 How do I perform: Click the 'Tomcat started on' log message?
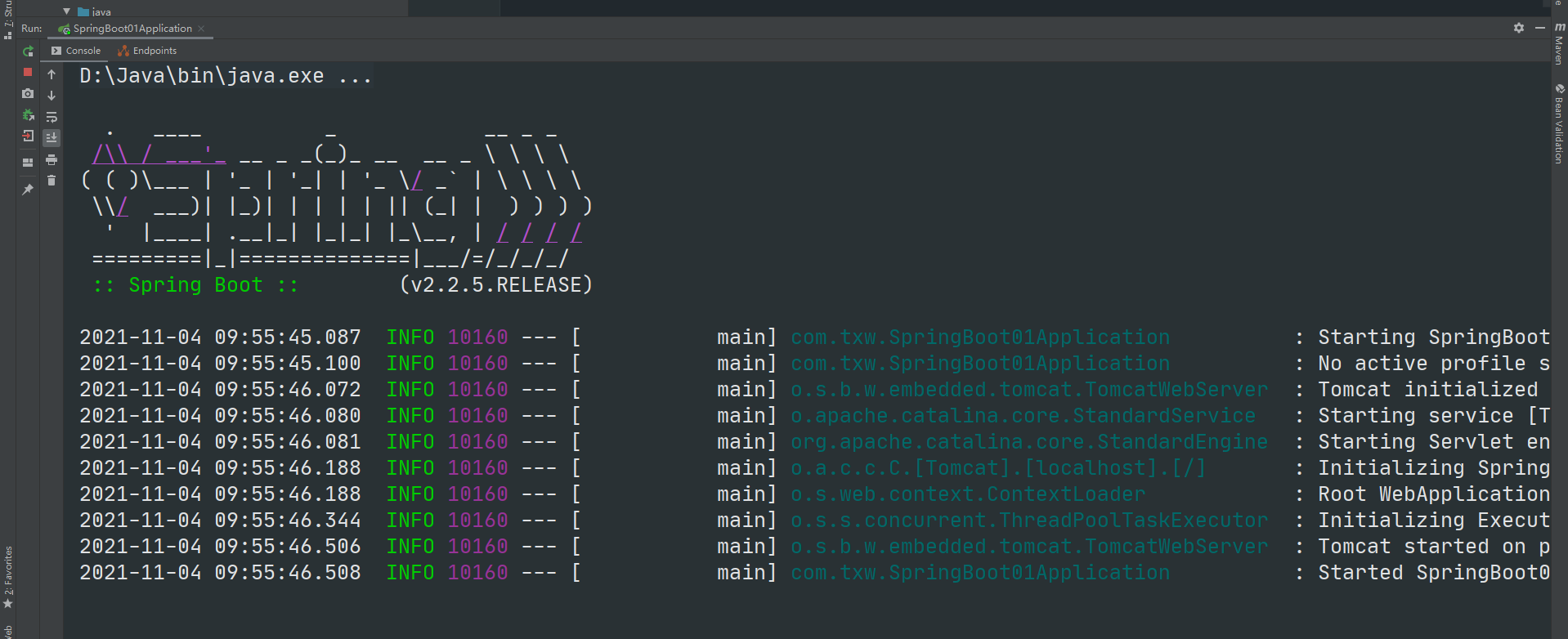pos(1434,547)
